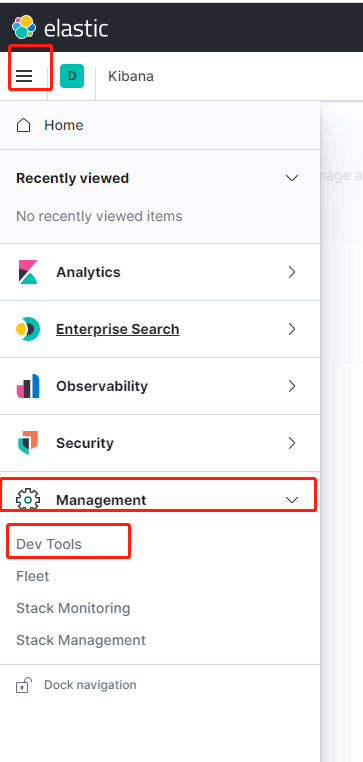Image resolution: width=363 pixels, height=762 pixels.
Task: Click the Enterprise Search icon
Action: tap(28, 329)
